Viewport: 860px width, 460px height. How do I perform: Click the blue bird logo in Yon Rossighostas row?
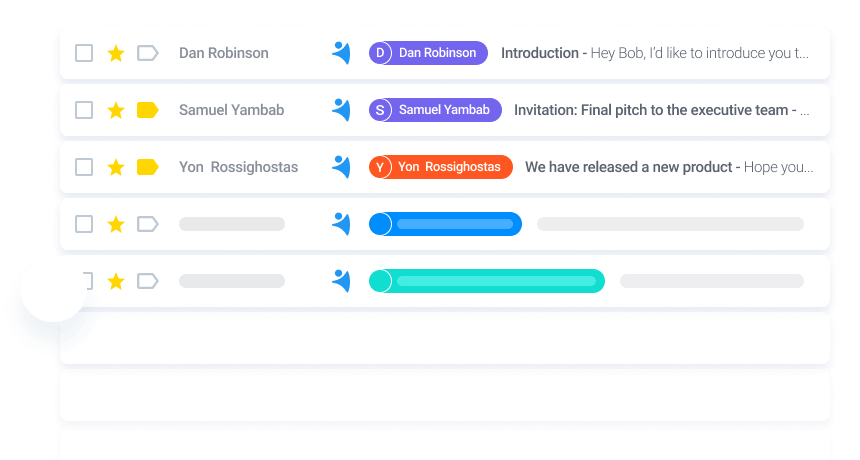[341, 167]
